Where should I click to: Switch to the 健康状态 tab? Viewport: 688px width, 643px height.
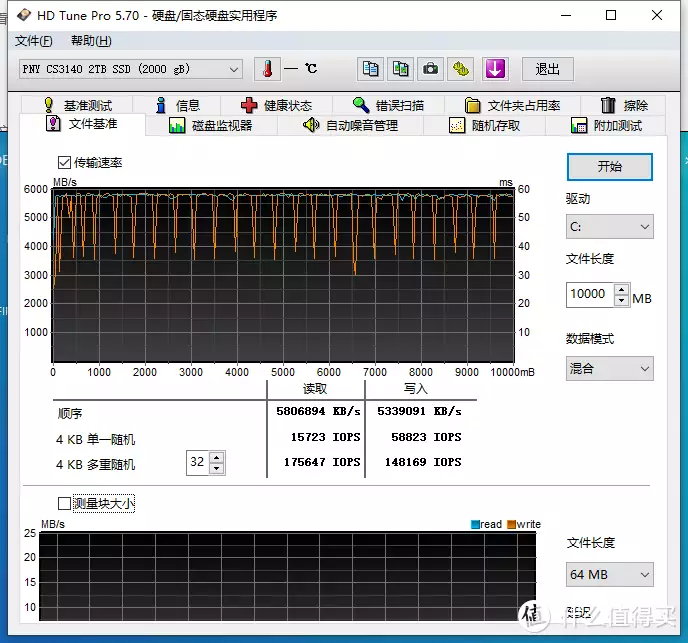point(276,105)
